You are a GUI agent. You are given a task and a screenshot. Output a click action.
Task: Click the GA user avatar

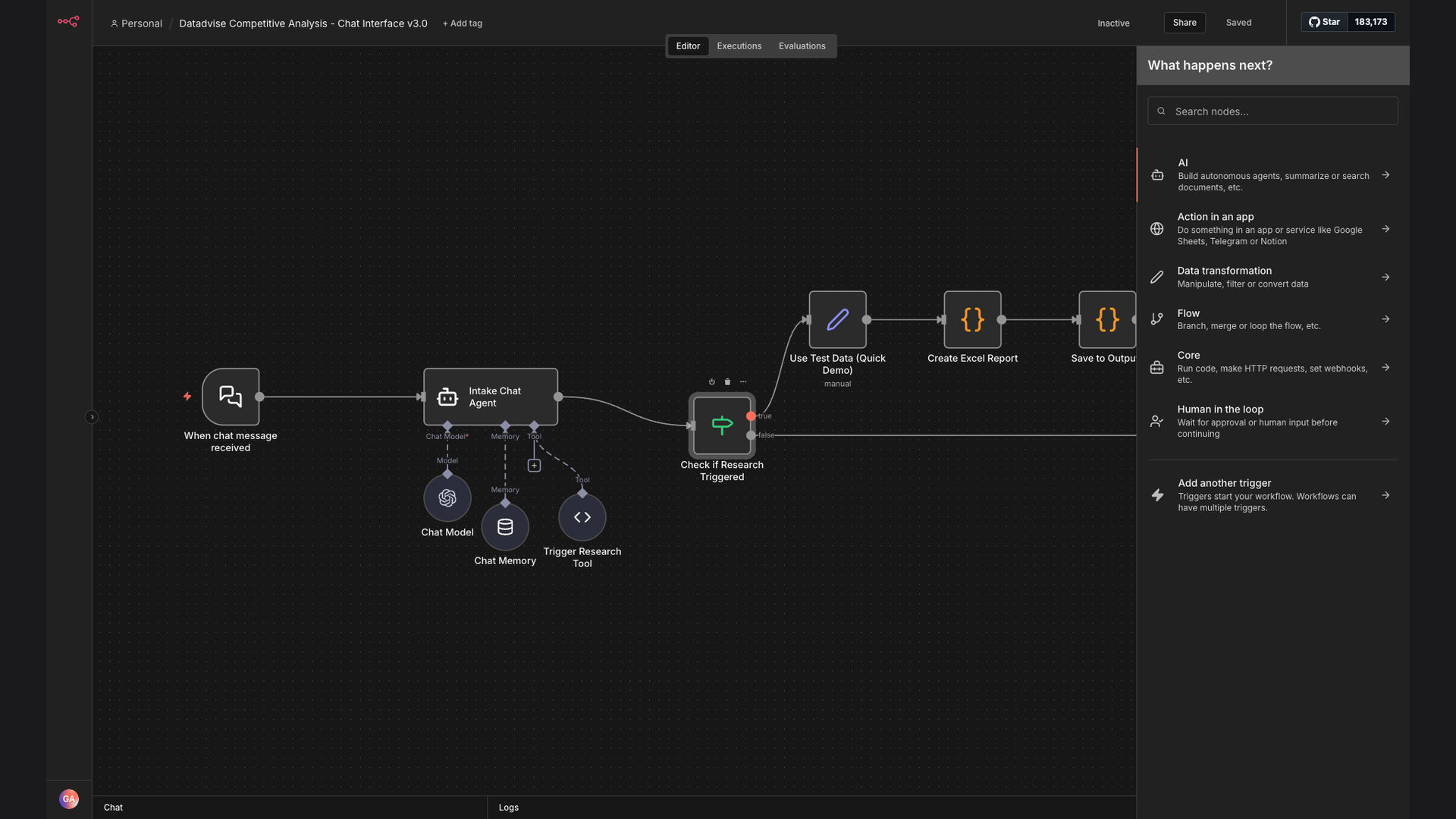(69, 799)
